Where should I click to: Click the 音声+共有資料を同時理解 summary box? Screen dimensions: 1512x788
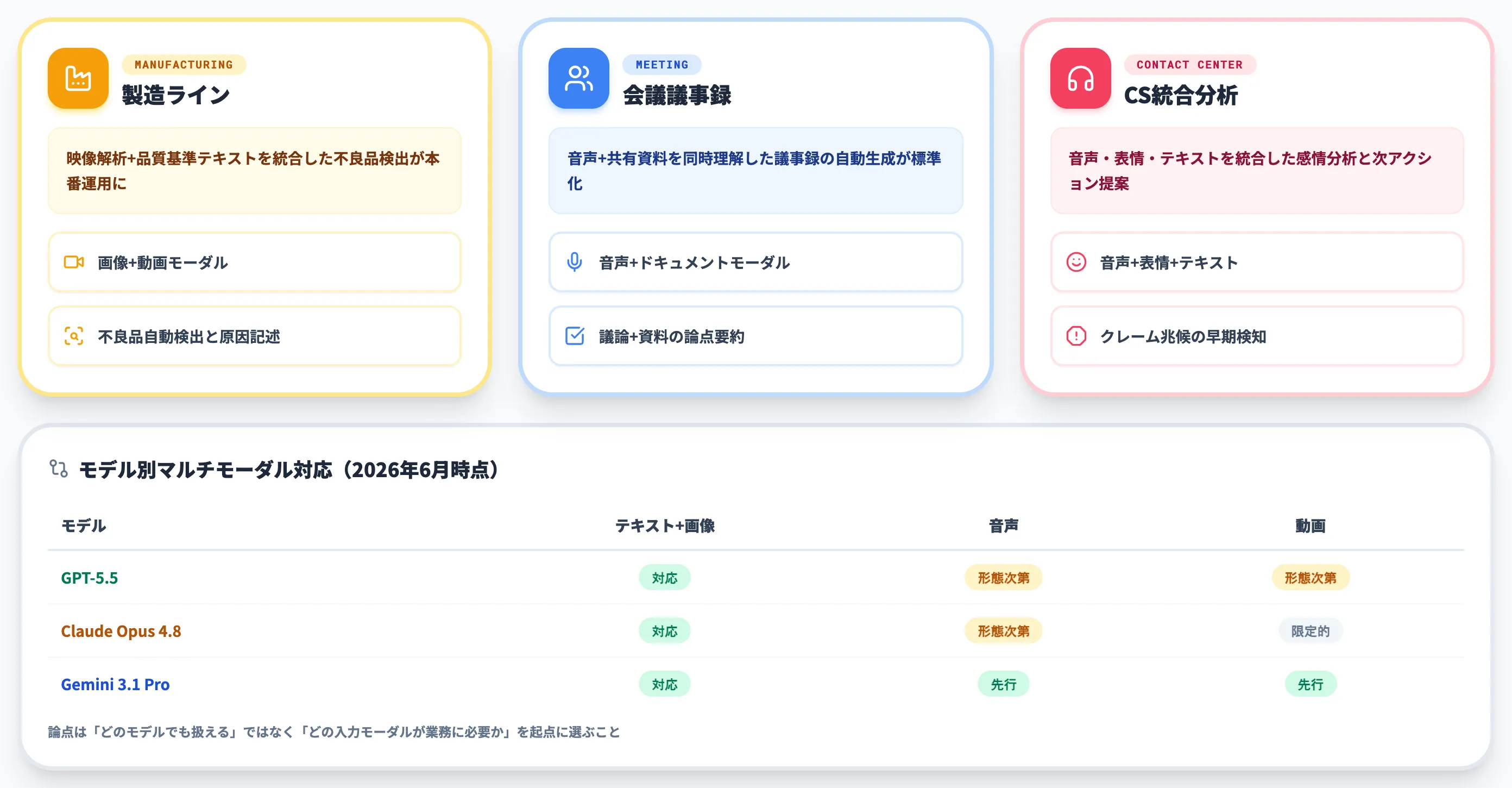click(x=756, y=171)
